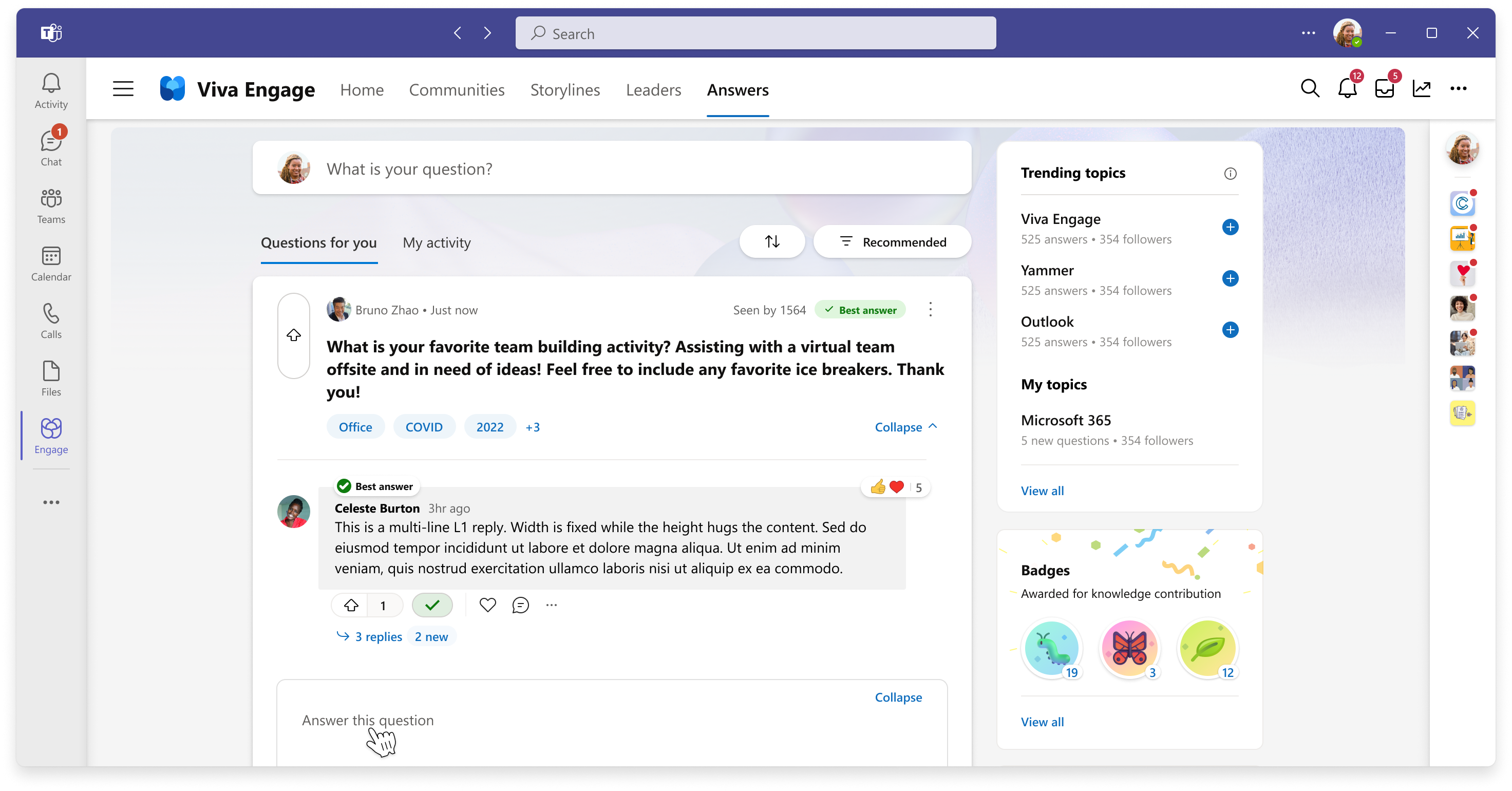Click the upvote arrow on the post

tap(293, 335)
